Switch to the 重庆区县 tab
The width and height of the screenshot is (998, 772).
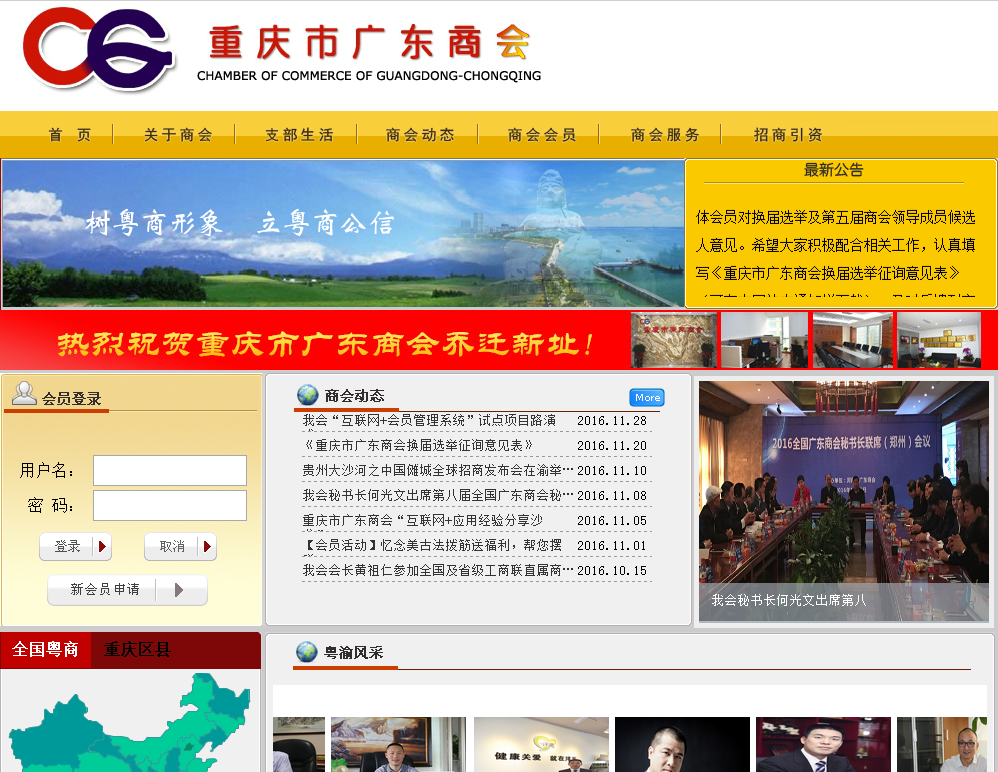click(137, 650)
